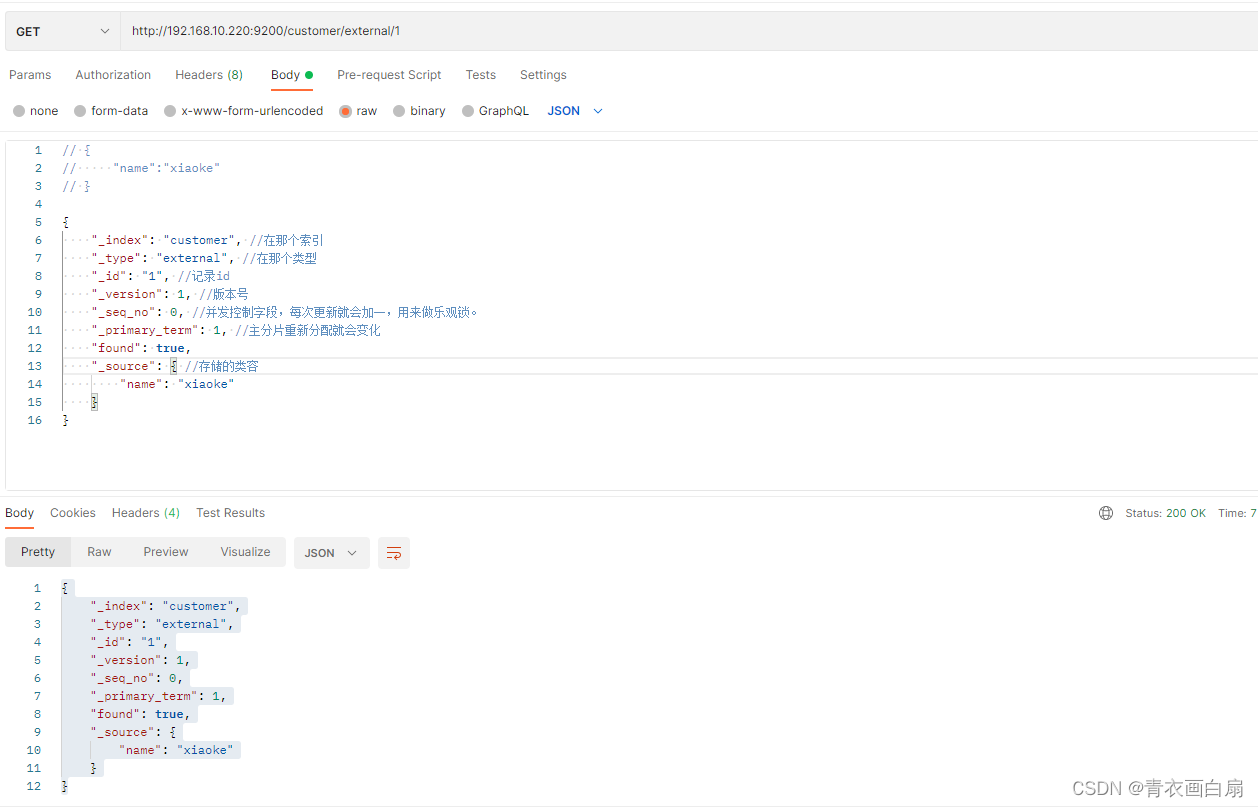Open the request Settings tab
The height and width of the screenshot is (807, 1258).
[x=543, y=75]
